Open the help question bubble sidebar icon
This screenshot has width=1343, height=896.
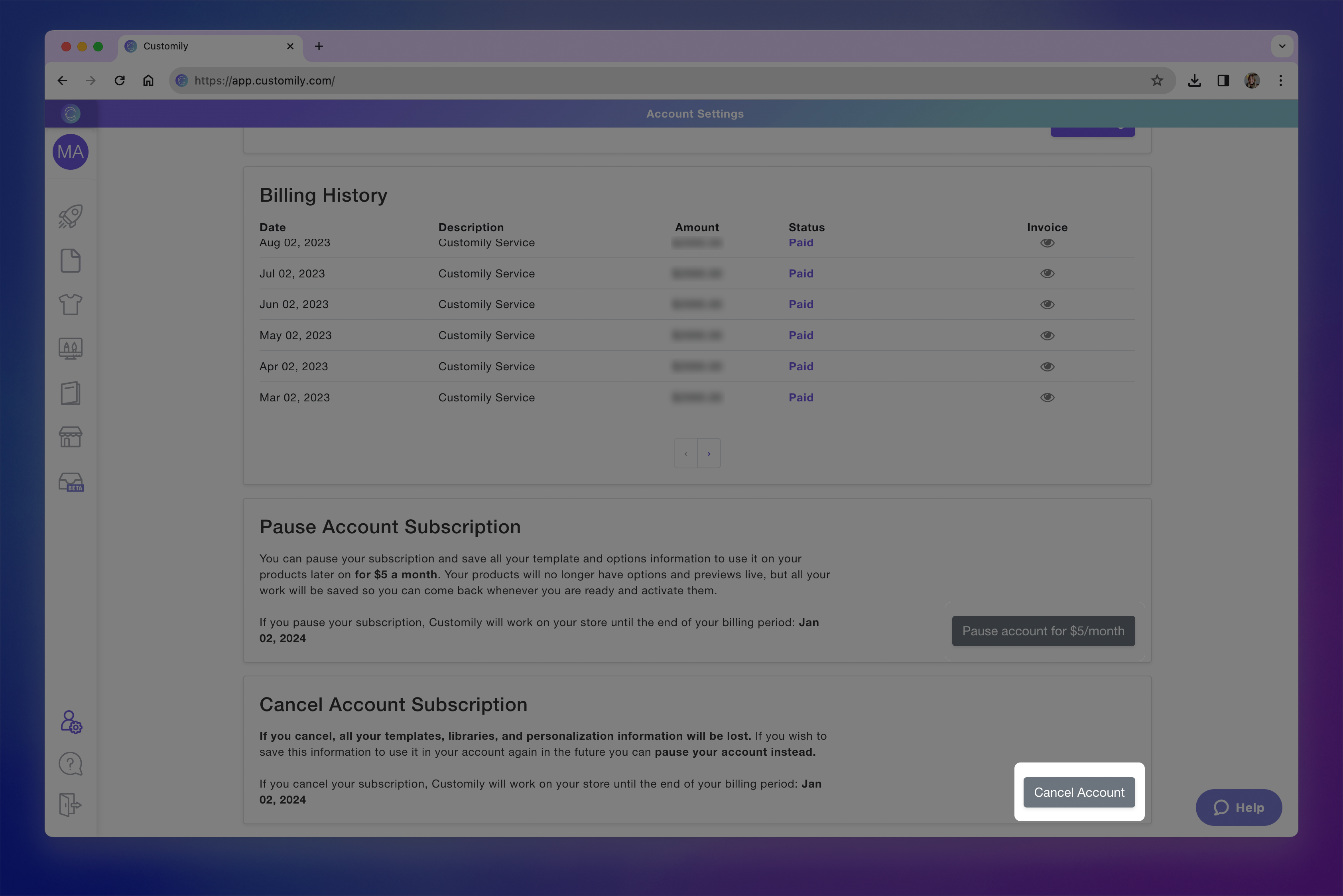(70, 764)
